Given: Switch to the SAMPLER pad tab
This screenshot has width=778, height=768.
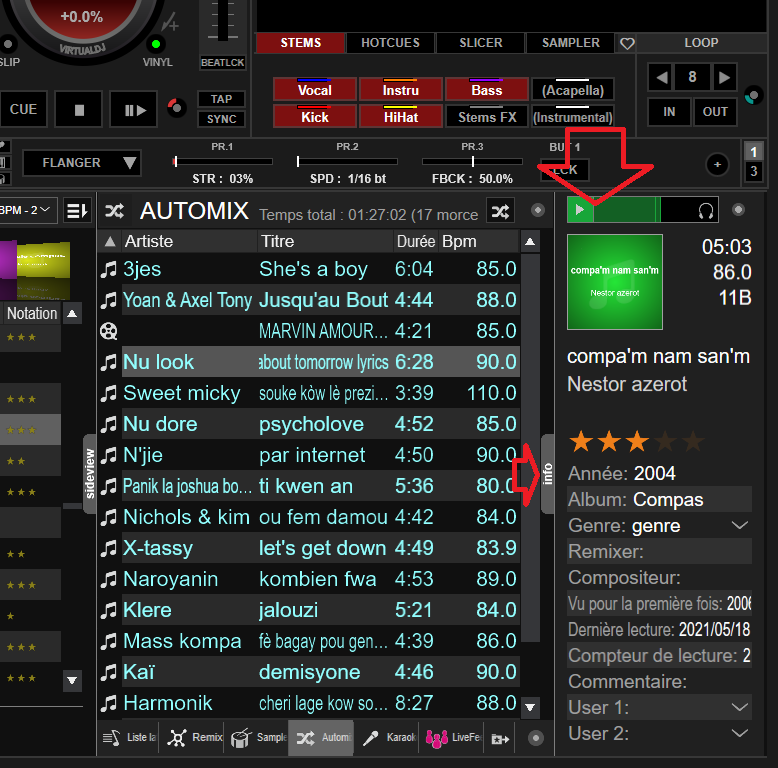Looking at the screenshot, I should tap(571, 43).
